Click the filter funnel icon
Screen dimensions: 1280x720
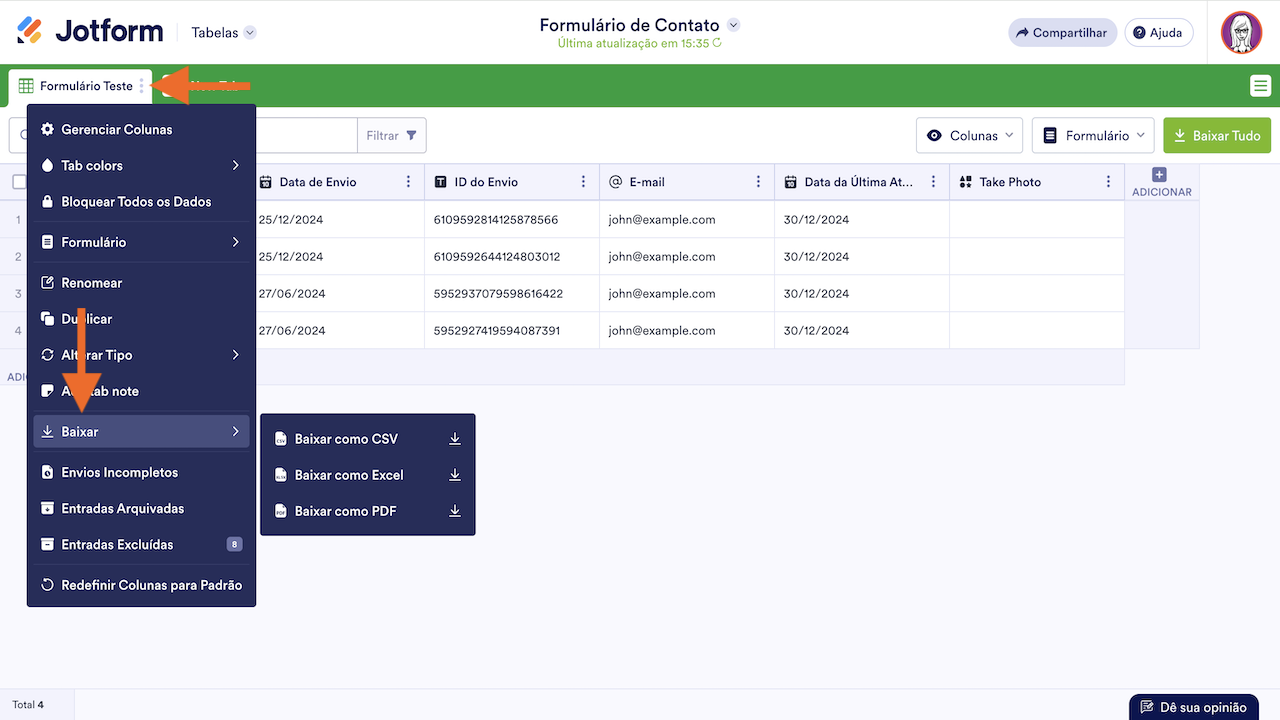click(411, 135)
